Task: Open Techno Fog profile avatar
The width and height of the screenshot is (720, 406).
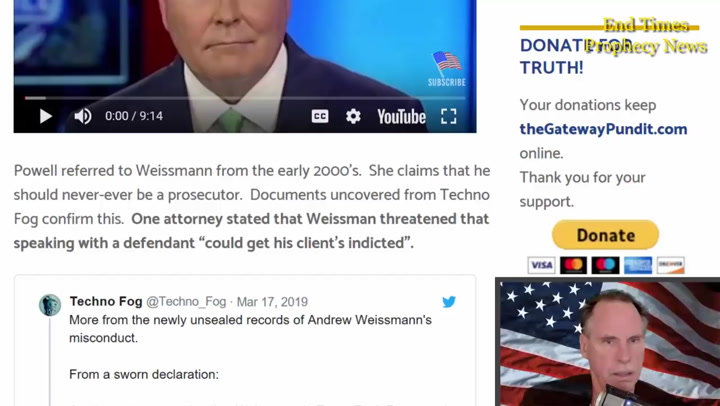Action: [x=50, y=305]
